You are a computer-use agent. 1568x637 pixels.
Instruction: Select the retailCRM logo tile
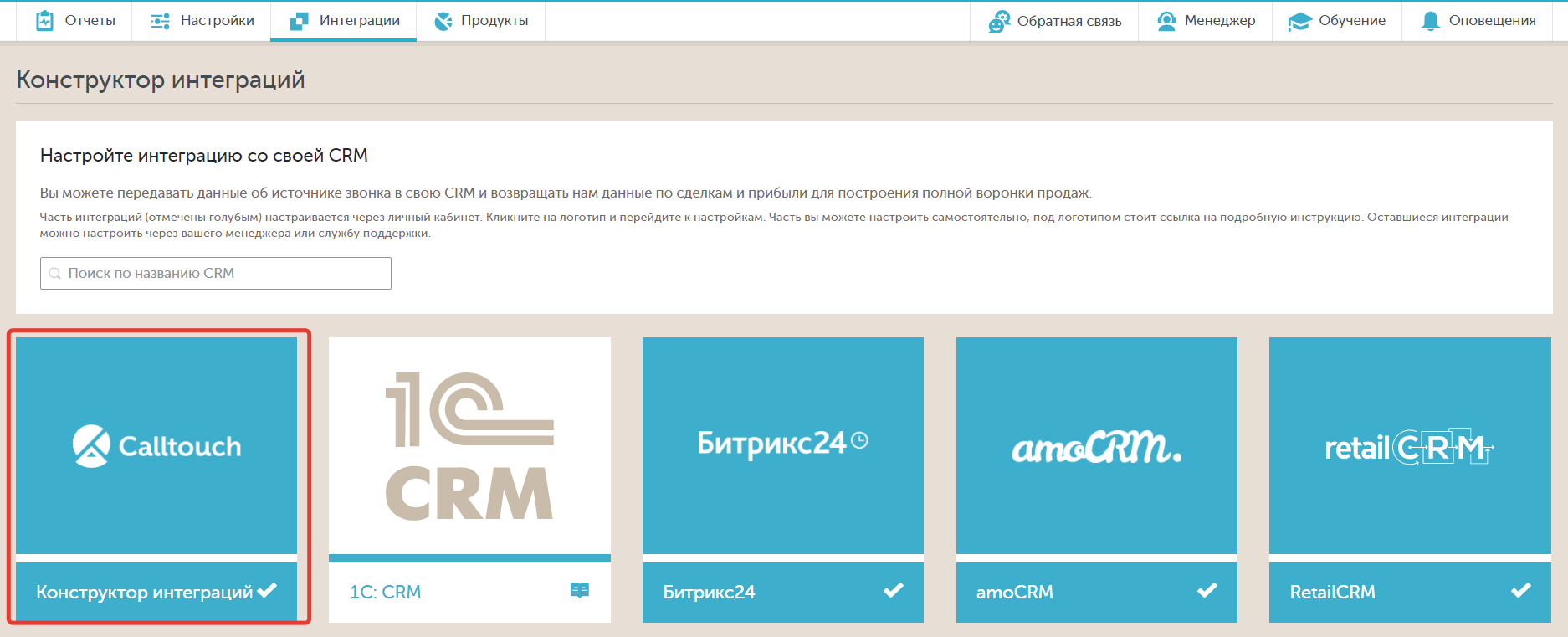tap(1409, 445)
